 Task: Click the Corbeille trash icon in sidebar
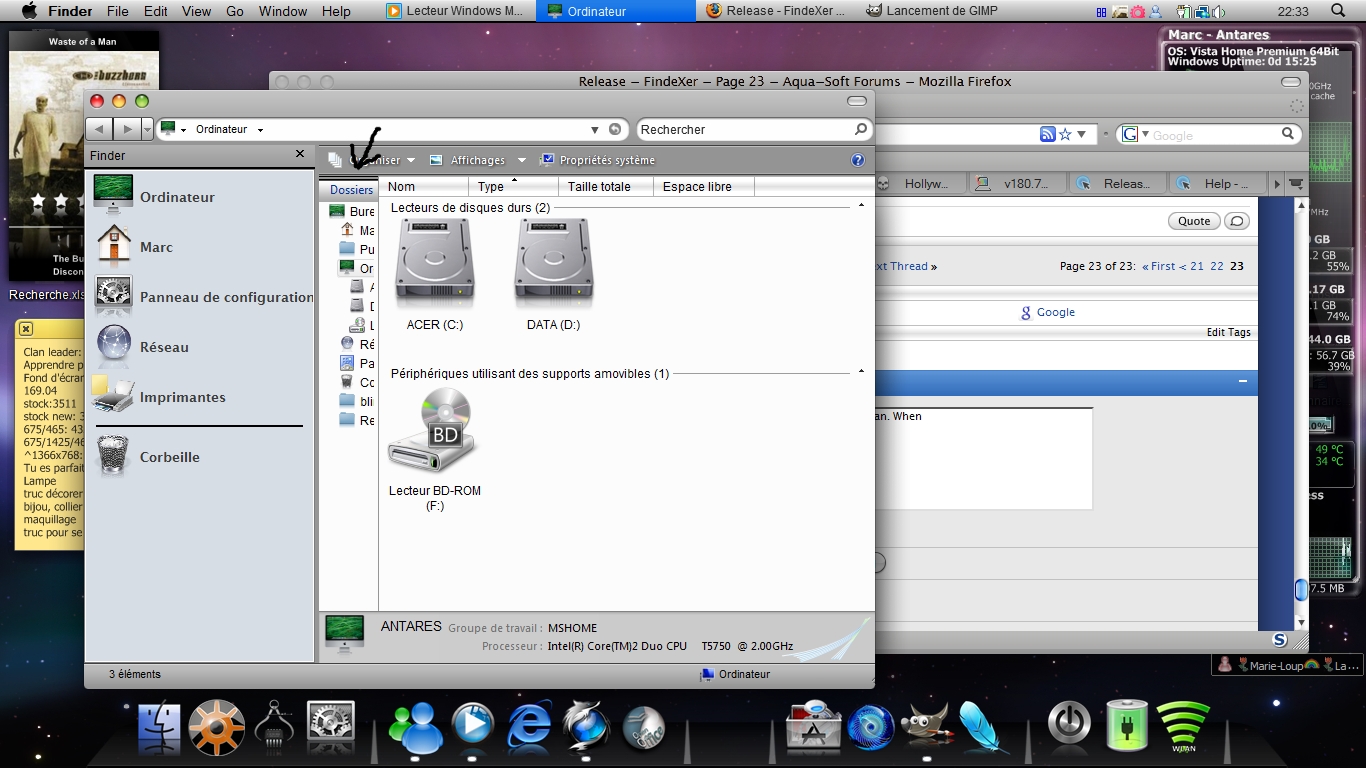[x=113, y=456]
